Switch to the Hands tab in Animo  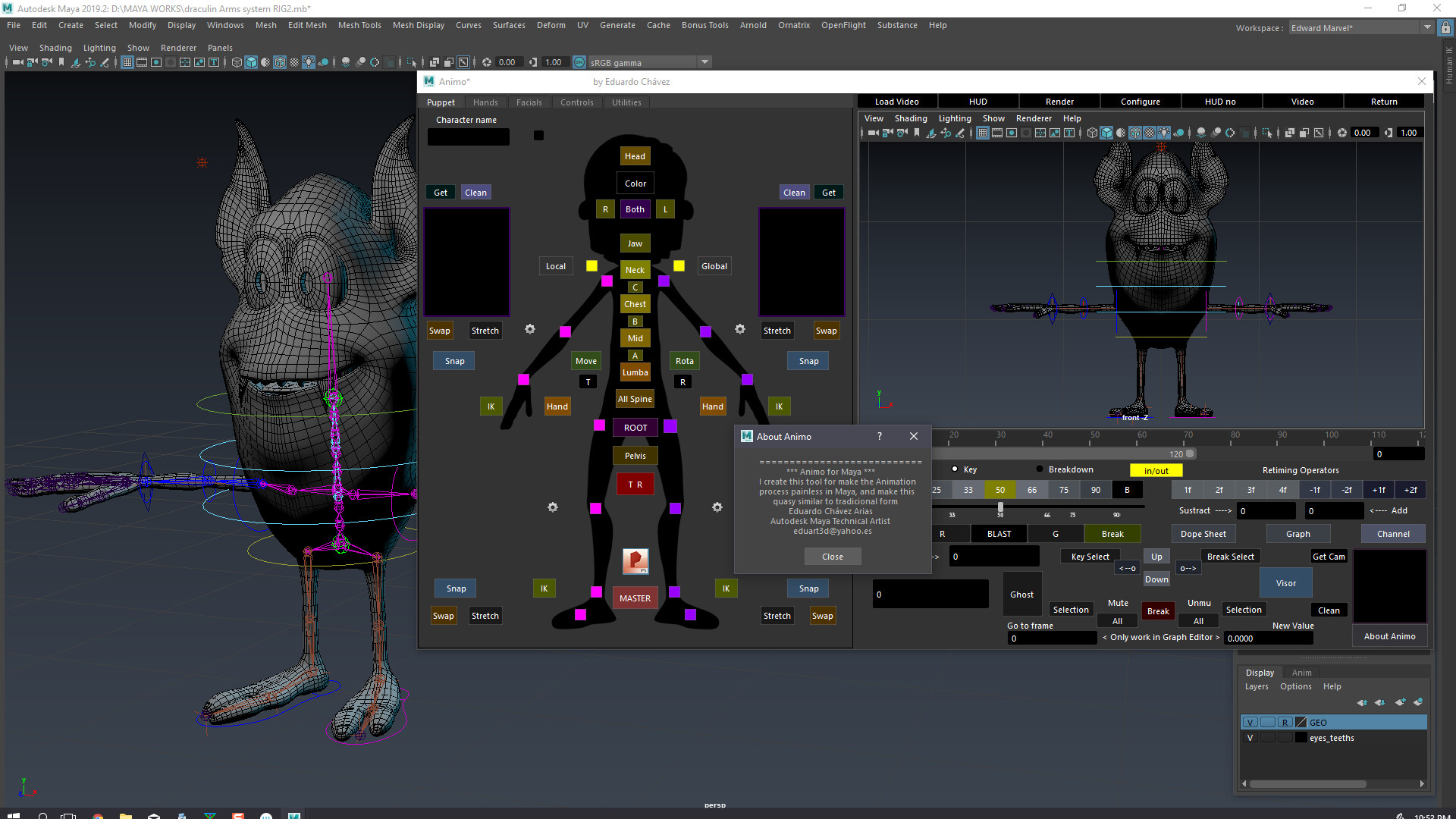pyautogui.click(x=485, y=102)
